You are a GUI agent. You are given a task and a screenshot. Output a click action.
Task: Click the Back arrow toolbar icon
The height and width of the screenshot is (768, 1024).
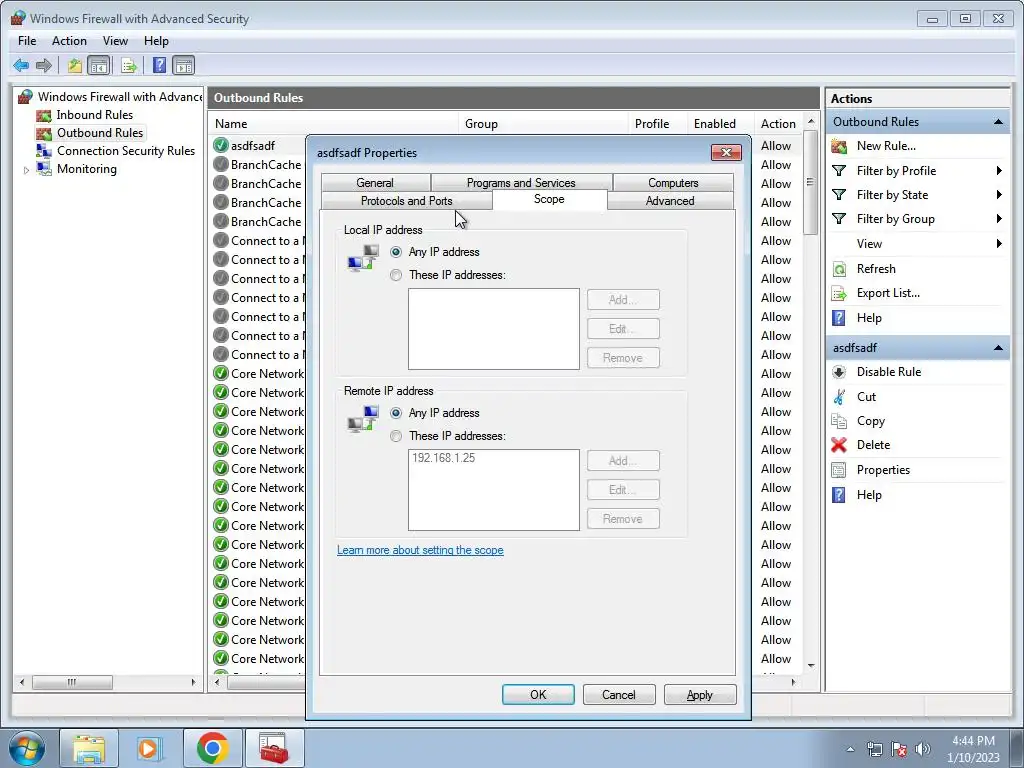(x=21, y=65)
